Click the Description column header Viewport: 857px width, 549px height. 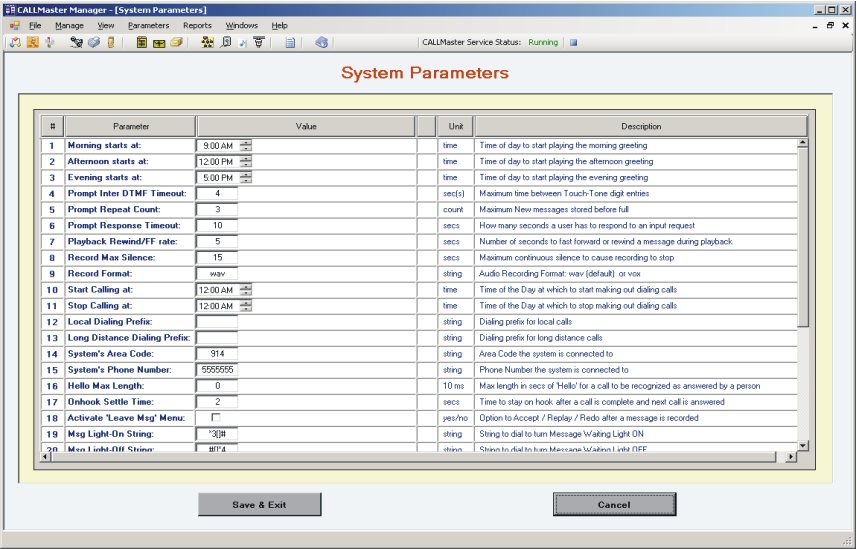[x=641, y=126]
